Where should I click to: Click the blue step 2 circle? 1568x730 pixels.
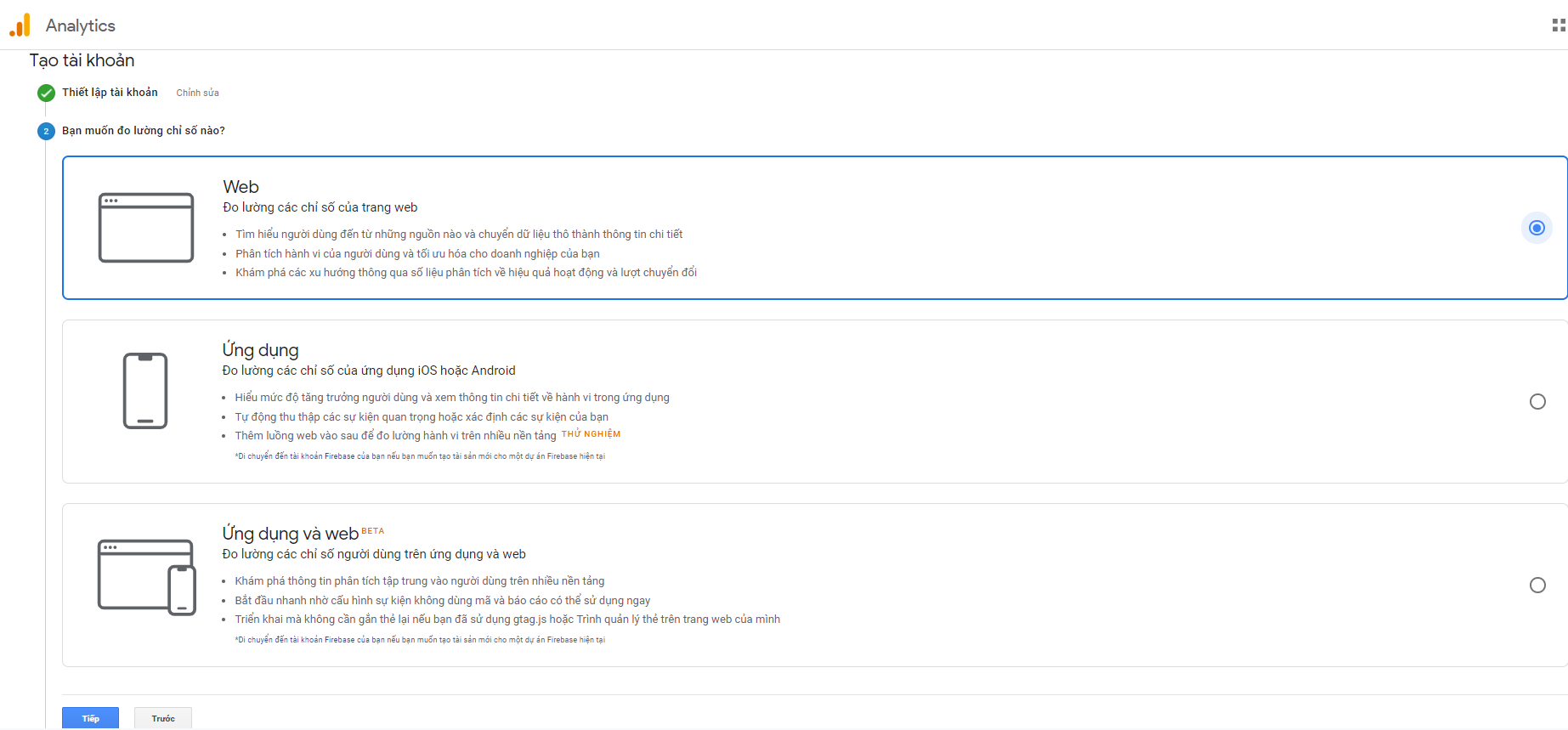[x=46, y=131]
